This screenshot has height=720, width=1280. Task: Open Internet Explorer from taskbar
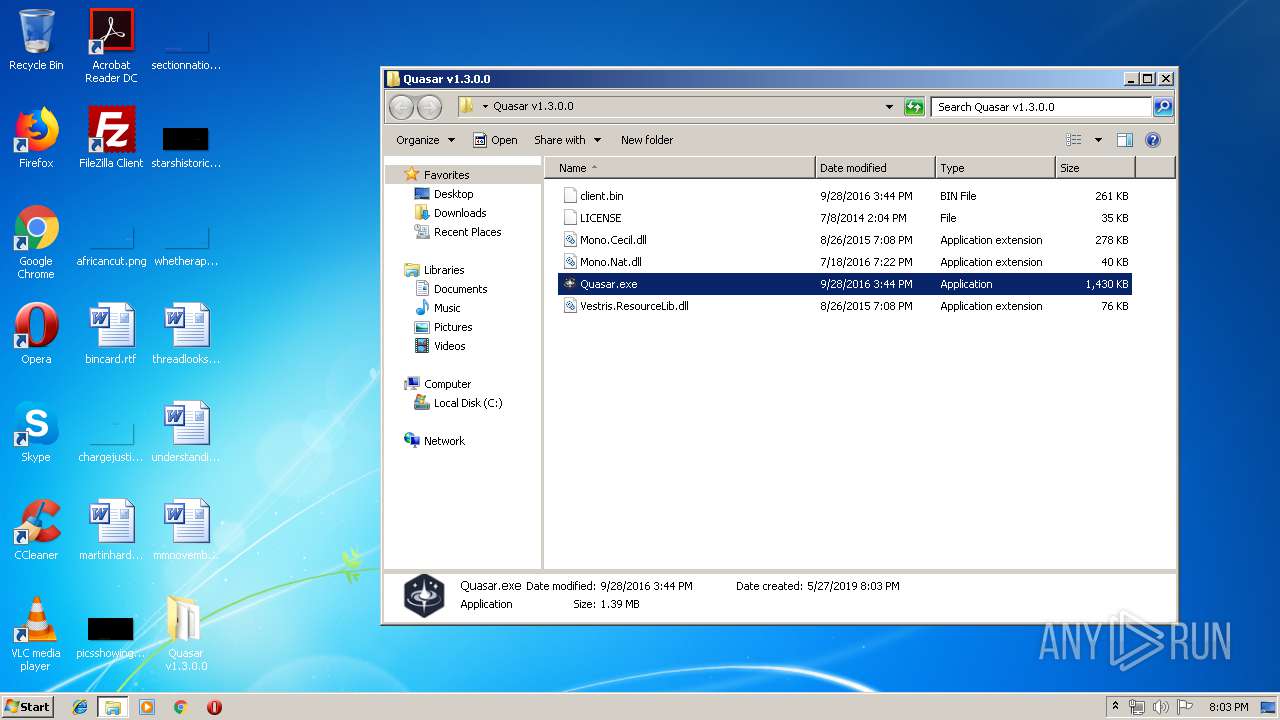click(80, 707)
